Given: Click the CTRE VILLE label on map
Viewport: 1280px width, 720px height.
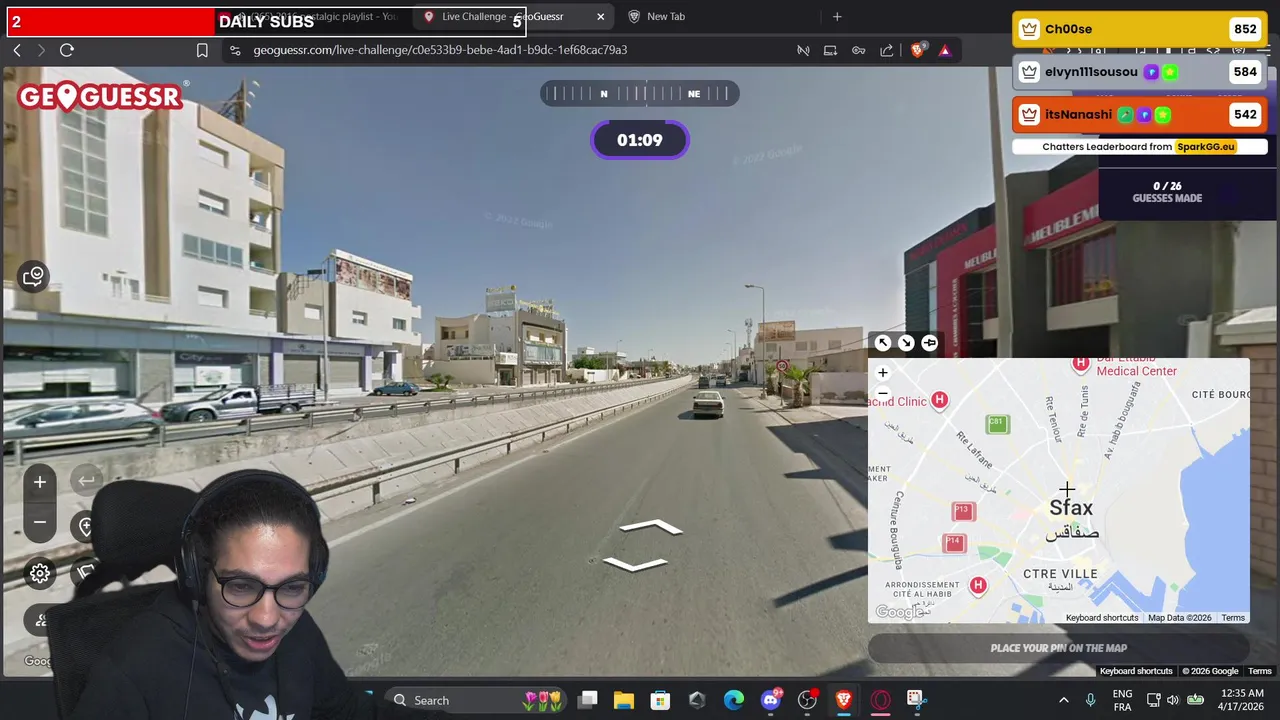Looking at the screenshot, I should tap(1061, 574).
